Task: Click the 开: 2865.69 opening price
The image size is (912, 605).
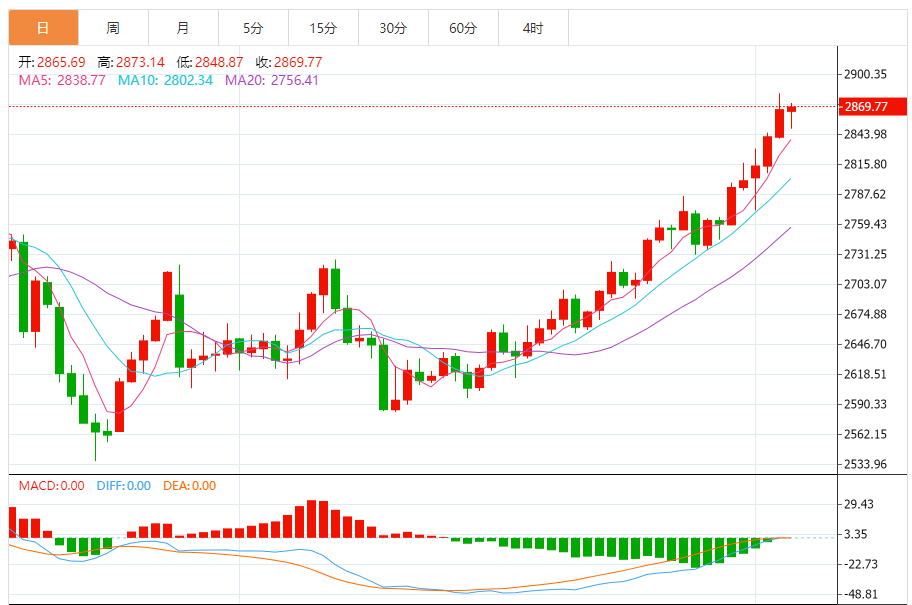Action: 52,62
